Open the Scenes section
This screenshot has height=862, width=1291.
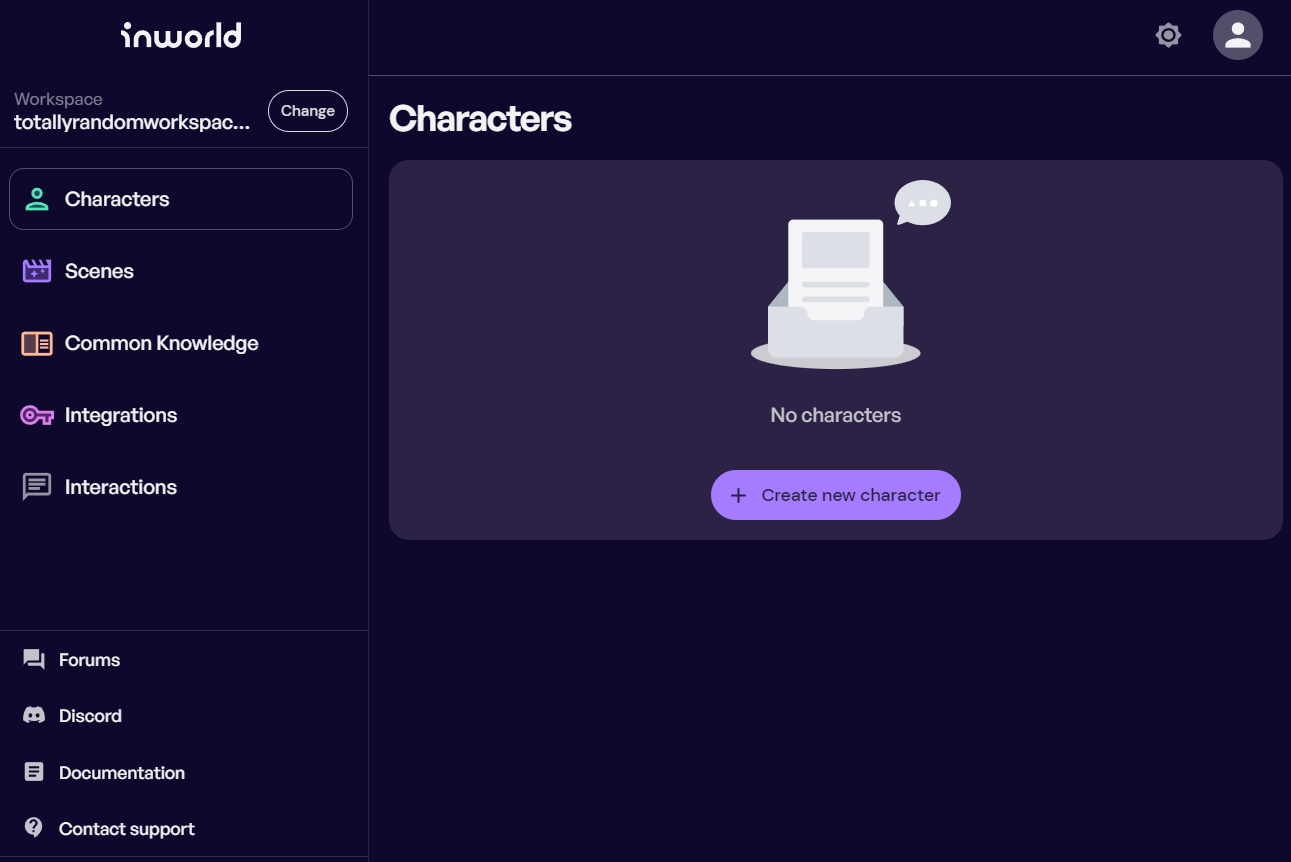click(x=99, y=271)
